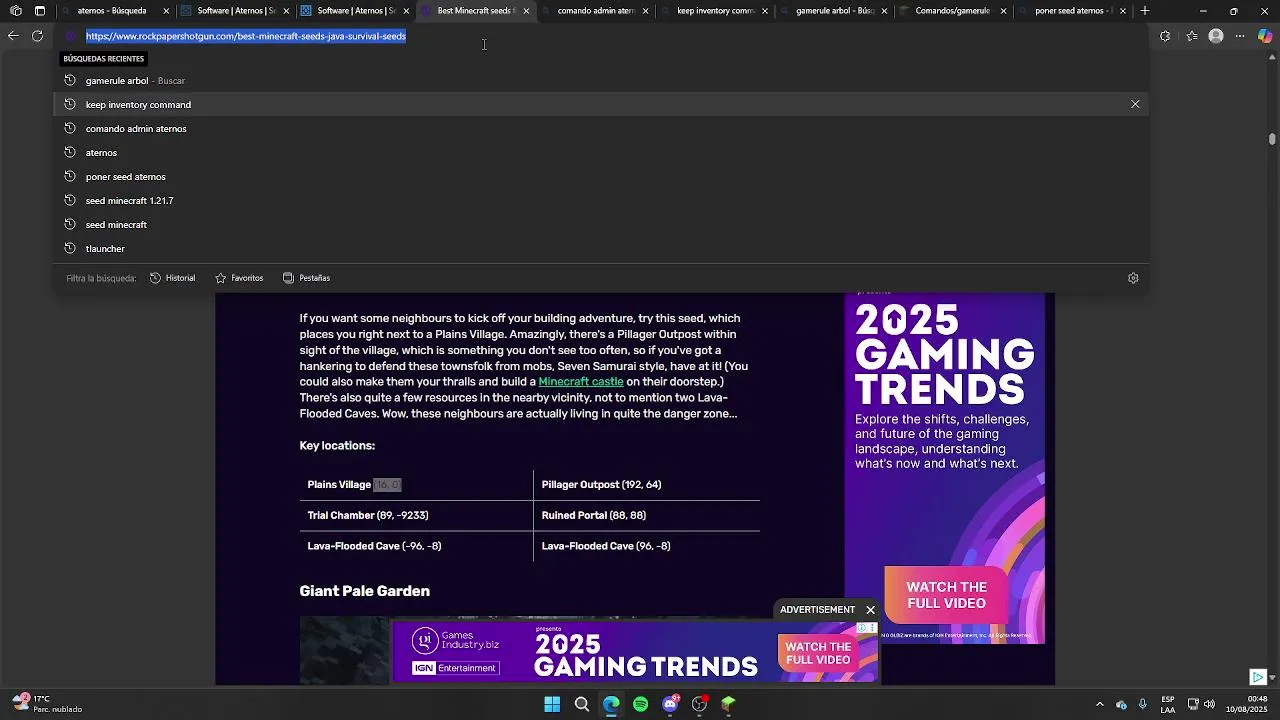Open the user profile avatar
The width and height of the screenshot is (1280, 720).
[x=1216, y=36]
